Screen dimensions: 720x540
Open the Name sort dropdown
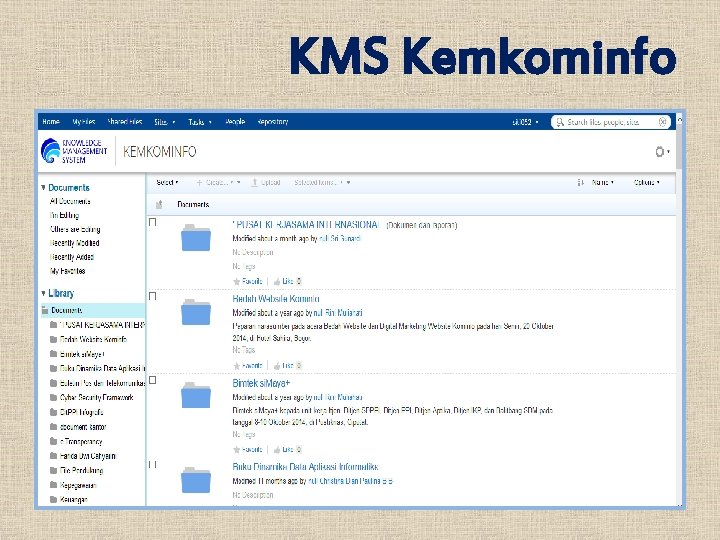point(603,182)
